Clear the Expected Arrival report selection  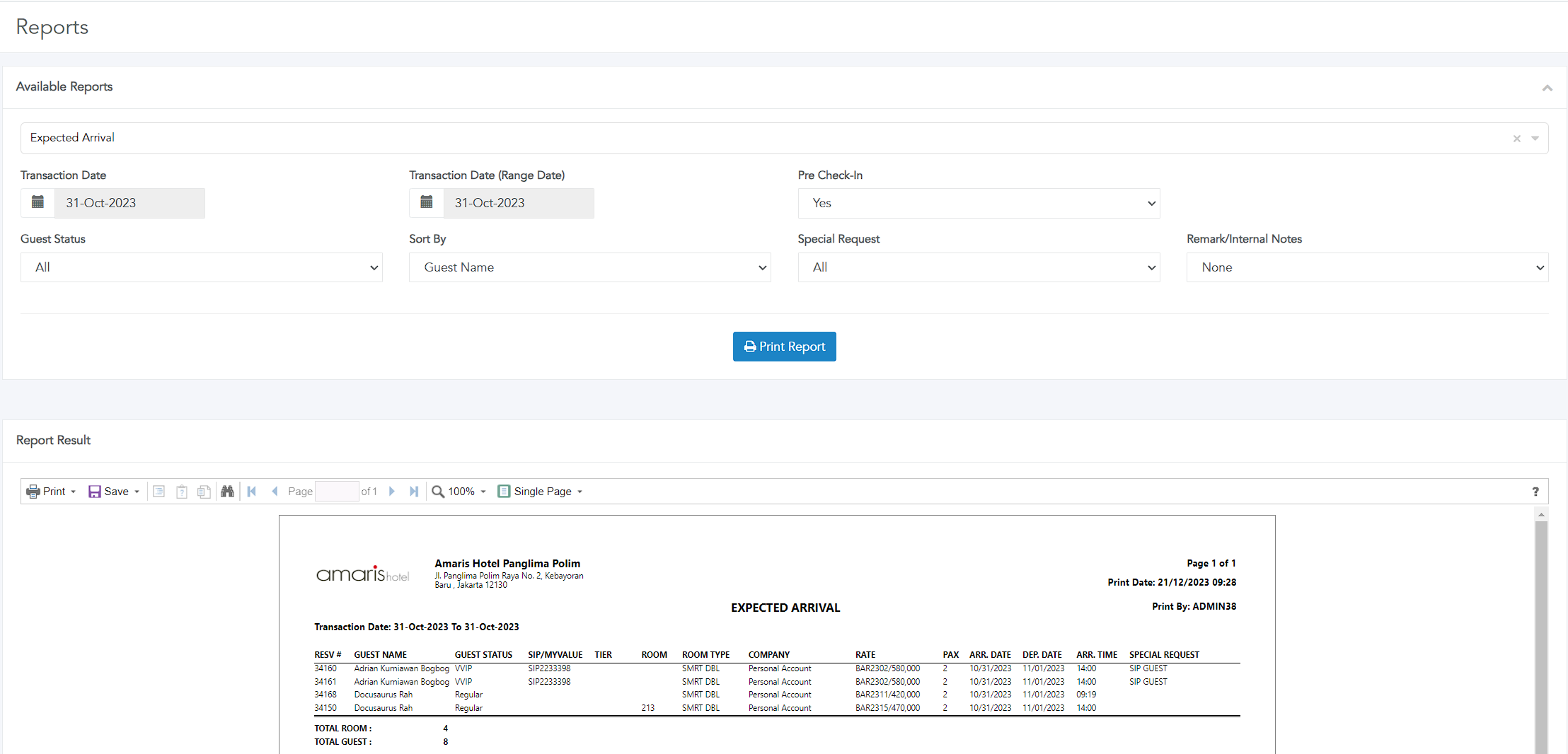(1517, 139)
